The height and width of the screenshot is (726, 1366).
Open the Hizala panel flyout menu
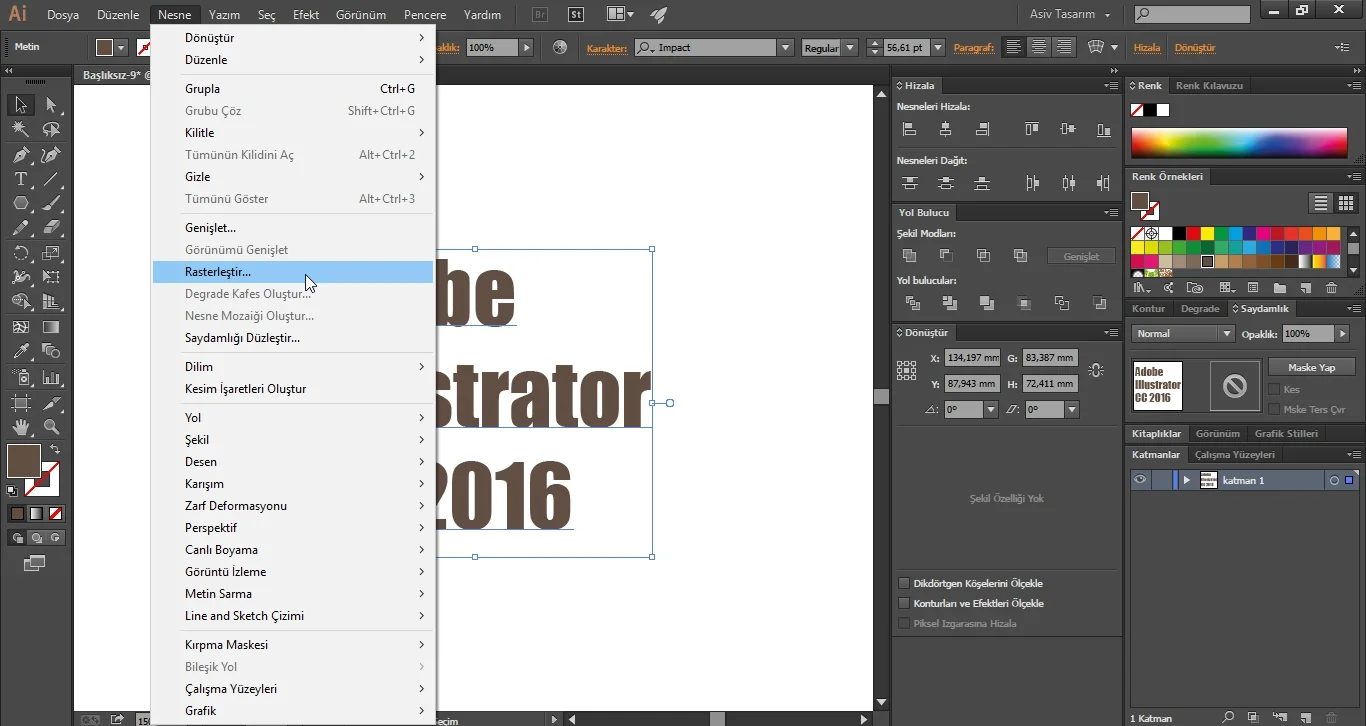(x=1111, y=85)
